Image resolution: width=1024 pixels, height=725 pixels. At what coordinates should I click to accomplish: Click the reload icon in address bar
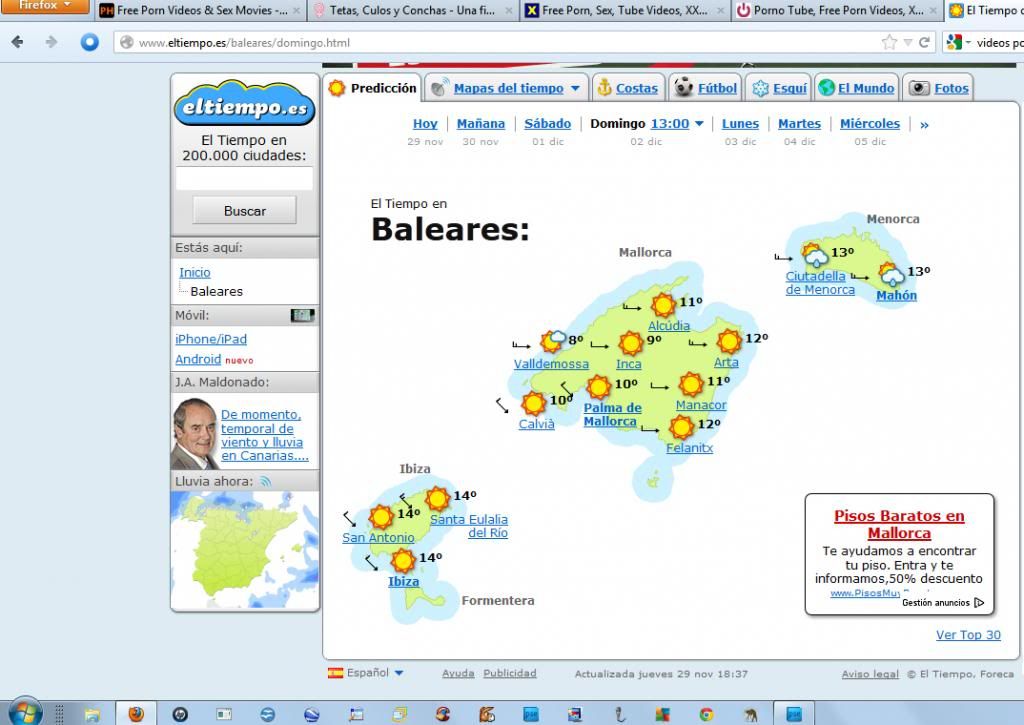[x=924, y=42]
